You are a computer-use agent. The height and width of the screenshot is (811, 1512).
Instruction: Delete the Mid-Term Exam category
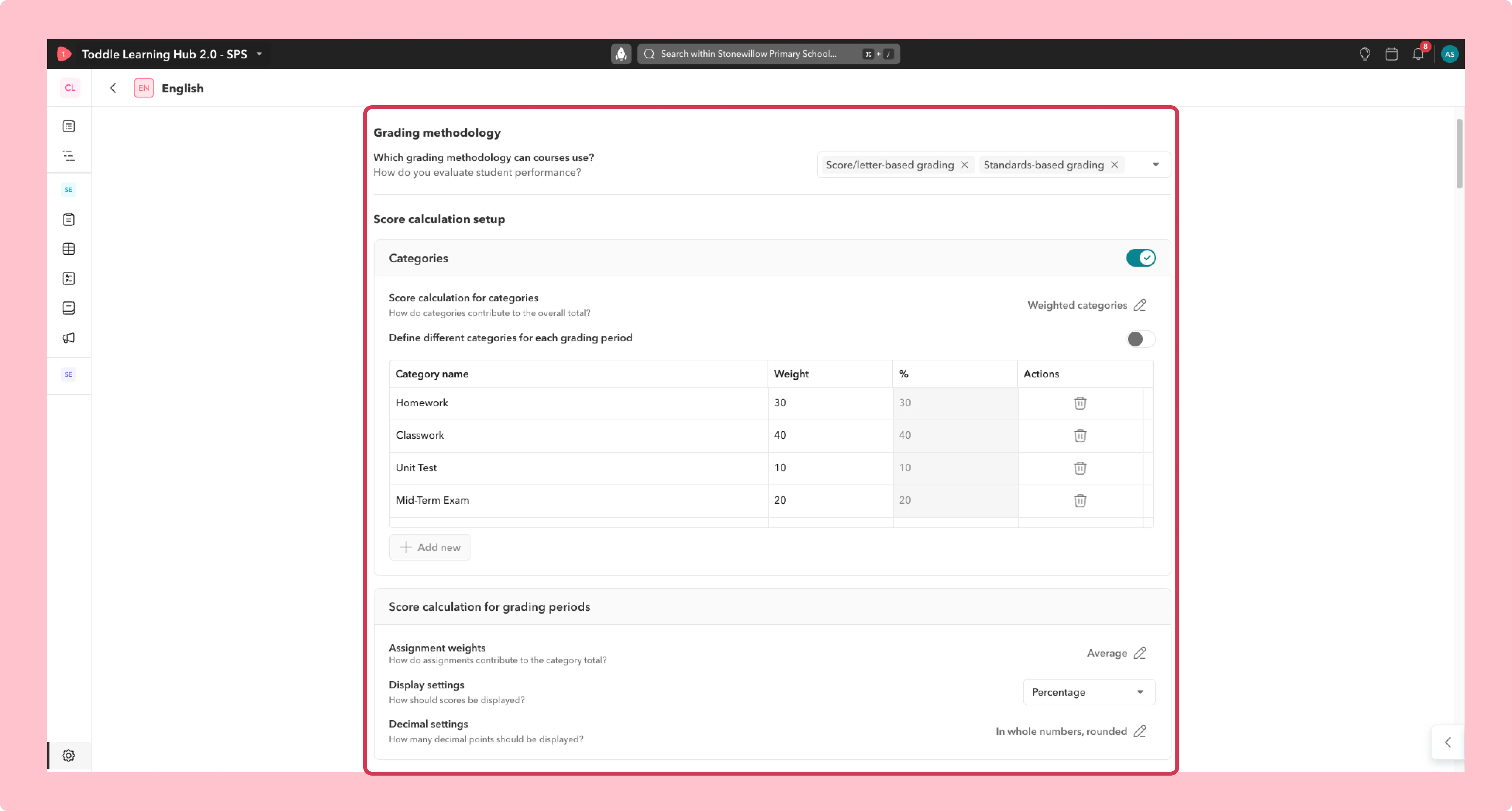[1080, 500]
